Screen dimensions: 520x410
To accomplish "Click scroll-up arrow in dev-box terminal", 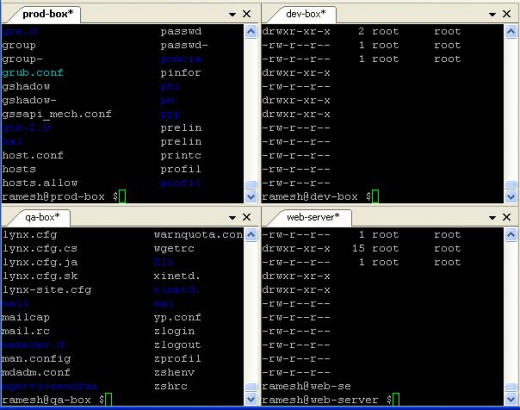I will [511, 32].
